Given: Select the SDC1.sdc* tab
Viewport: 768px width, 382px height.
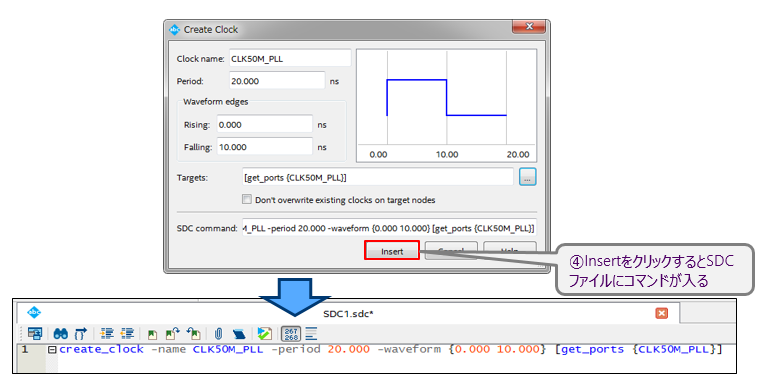Looking at the screenshot, I should pos(348,313).
